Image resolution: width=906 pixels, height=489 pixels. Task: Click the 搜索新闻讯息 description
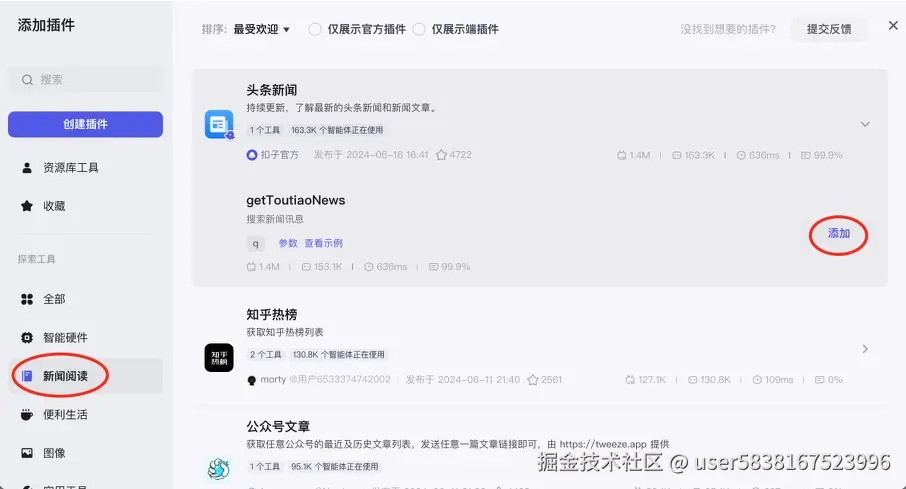point(275,219)
